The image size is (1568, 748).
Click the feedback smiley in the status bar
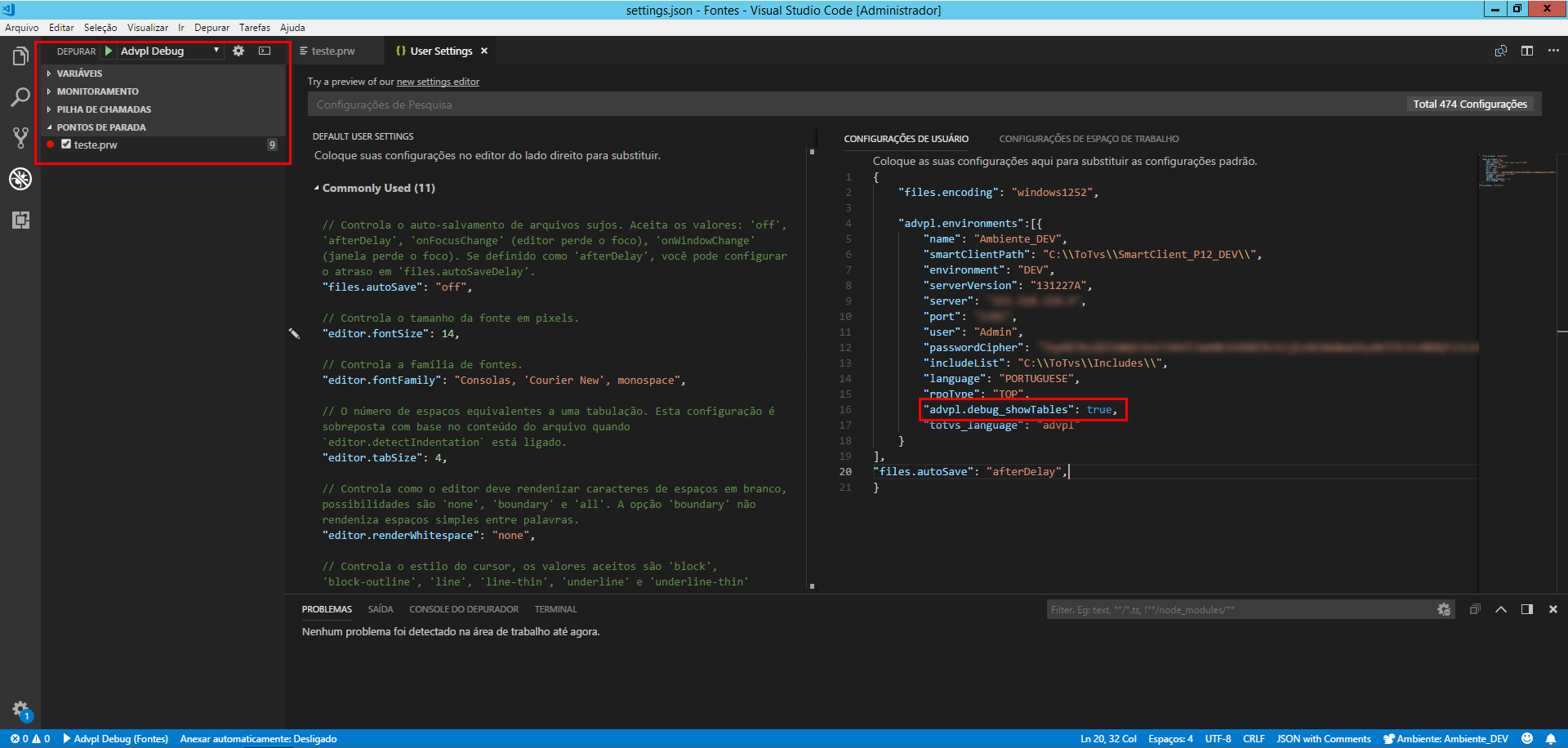click(x=1526, y=738)
